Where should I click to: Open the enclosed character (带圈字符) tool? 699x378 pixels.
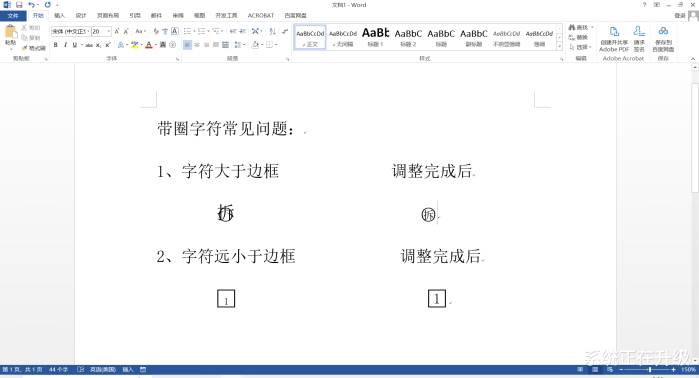pyautogui.click(x=173, y=45)
